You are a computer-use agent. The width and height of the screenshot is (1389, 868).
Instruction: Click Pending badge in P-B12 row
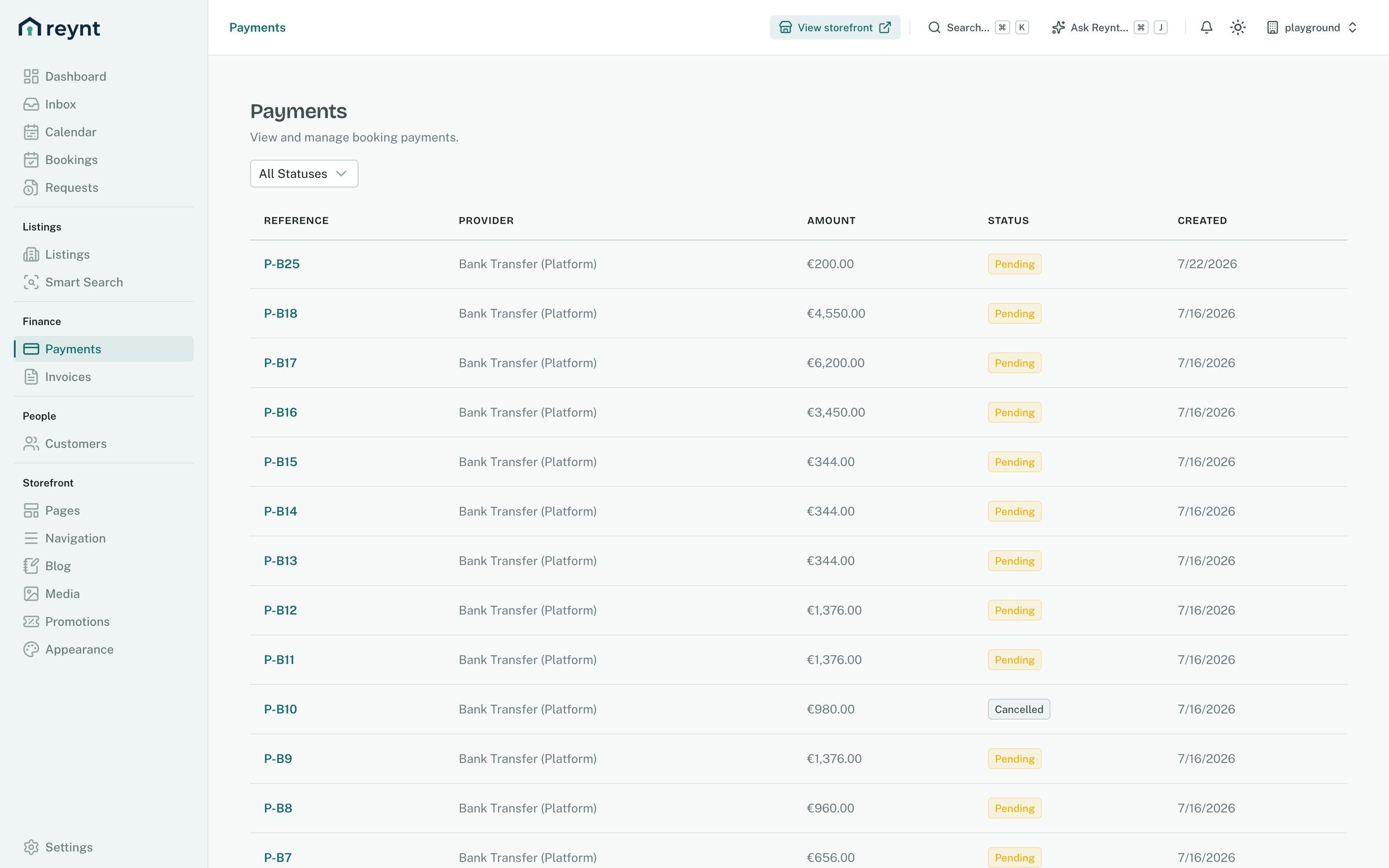[1014, 610]
